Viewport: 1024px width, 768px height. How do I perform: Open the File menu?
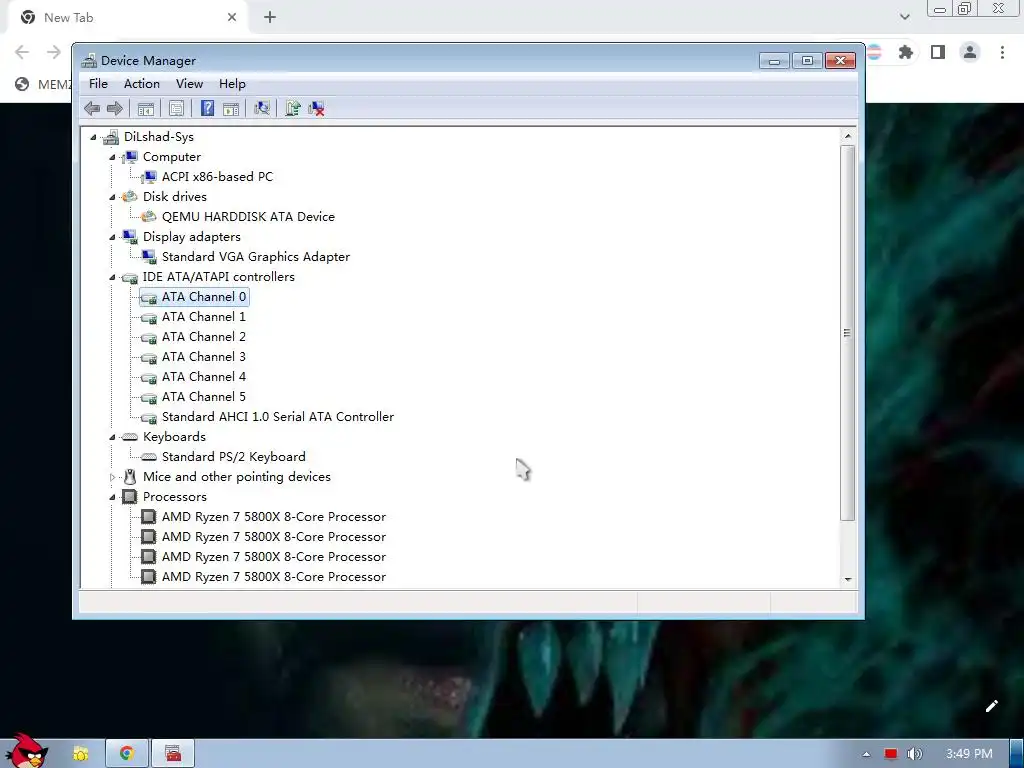pyautogui.click(x=99, y=84)
